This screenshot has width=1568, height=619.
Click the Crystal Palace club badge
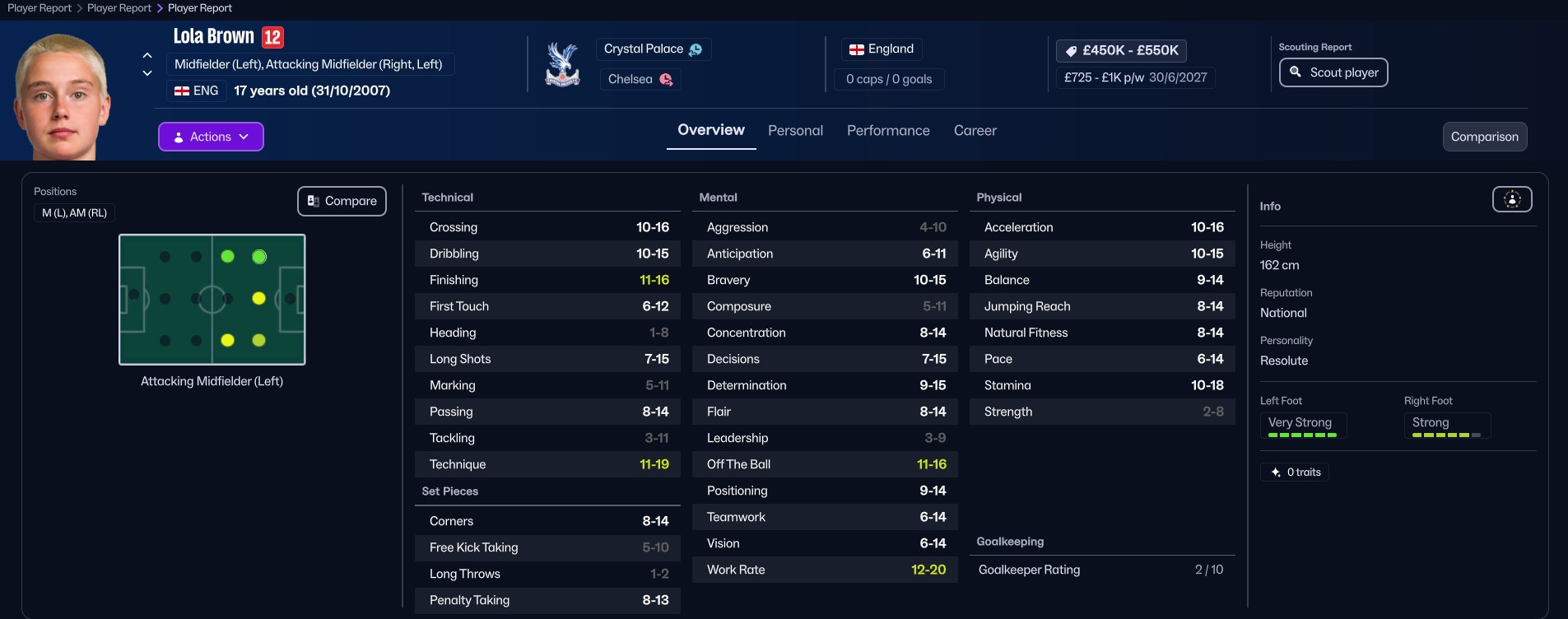pyautogui.click(x=562, y=64)
